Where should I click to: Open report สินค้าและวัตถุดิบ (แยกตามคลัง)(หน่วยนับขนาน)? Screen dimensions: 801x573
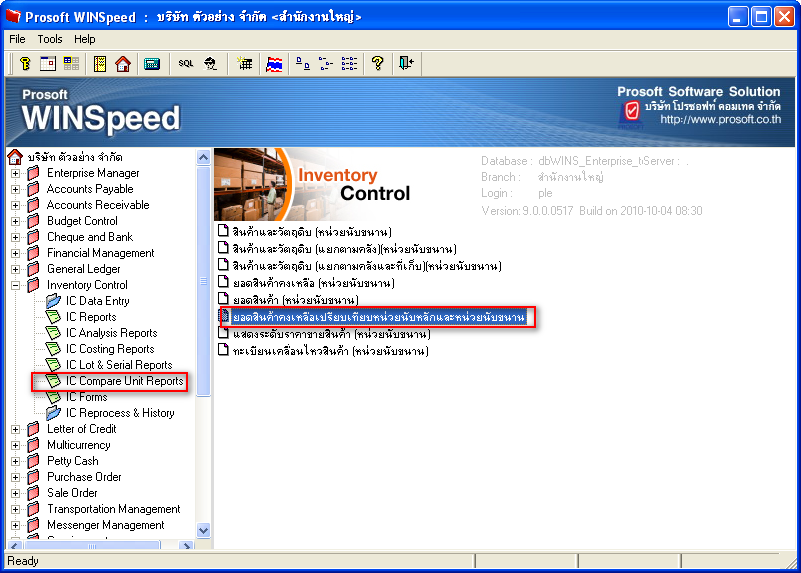[x=344, y=249]
